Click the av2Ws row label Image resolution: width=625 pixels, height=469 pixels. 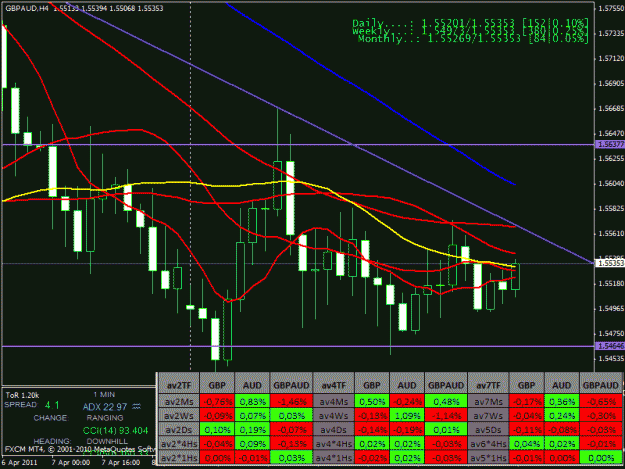pyautogui.click(x=179, y=416)
